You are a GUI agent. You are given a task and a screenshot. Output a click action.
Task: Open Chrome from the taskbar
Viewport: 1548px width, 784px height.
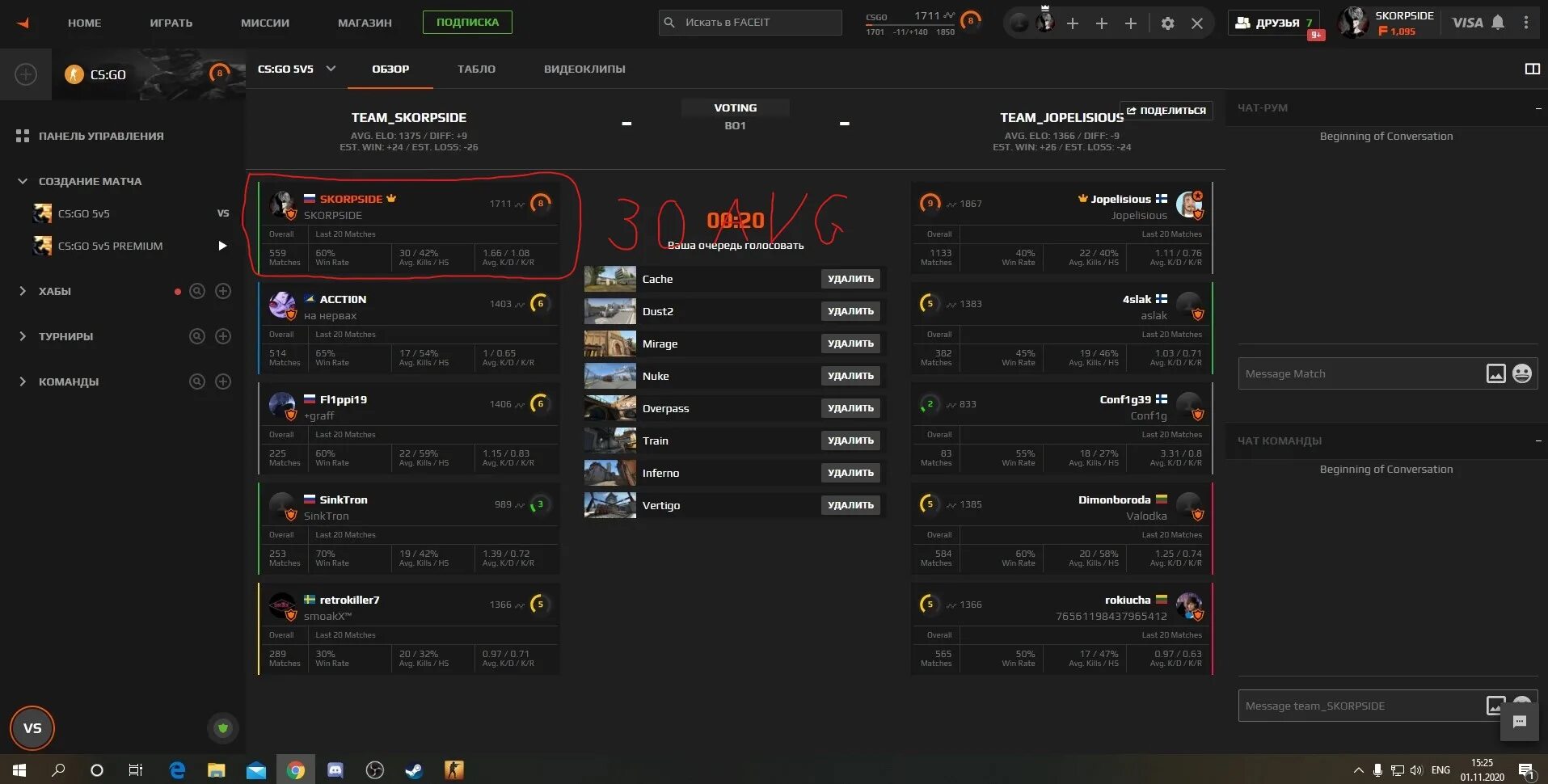[296, 770]
